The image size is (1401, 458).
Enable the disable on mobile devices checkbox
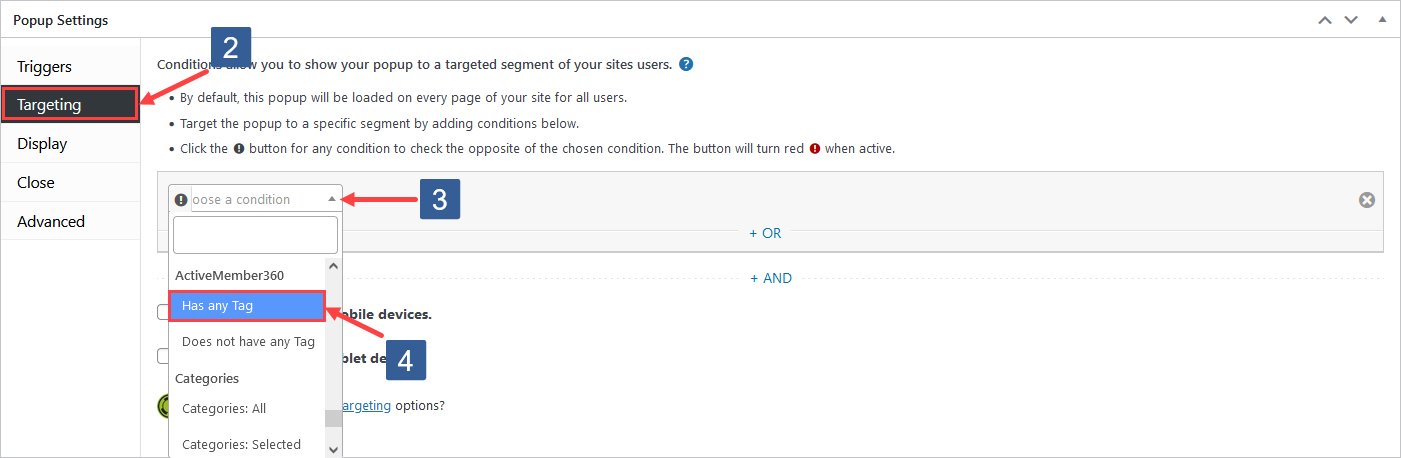163,313
